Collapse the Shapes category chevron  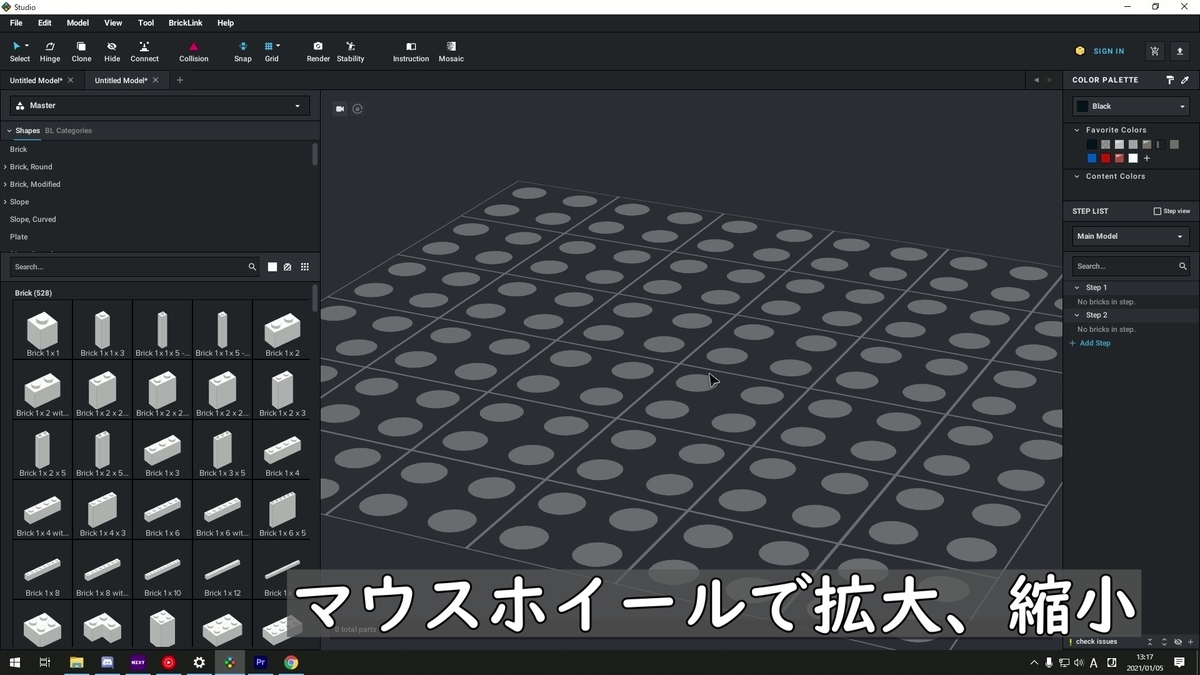(9, 131)
